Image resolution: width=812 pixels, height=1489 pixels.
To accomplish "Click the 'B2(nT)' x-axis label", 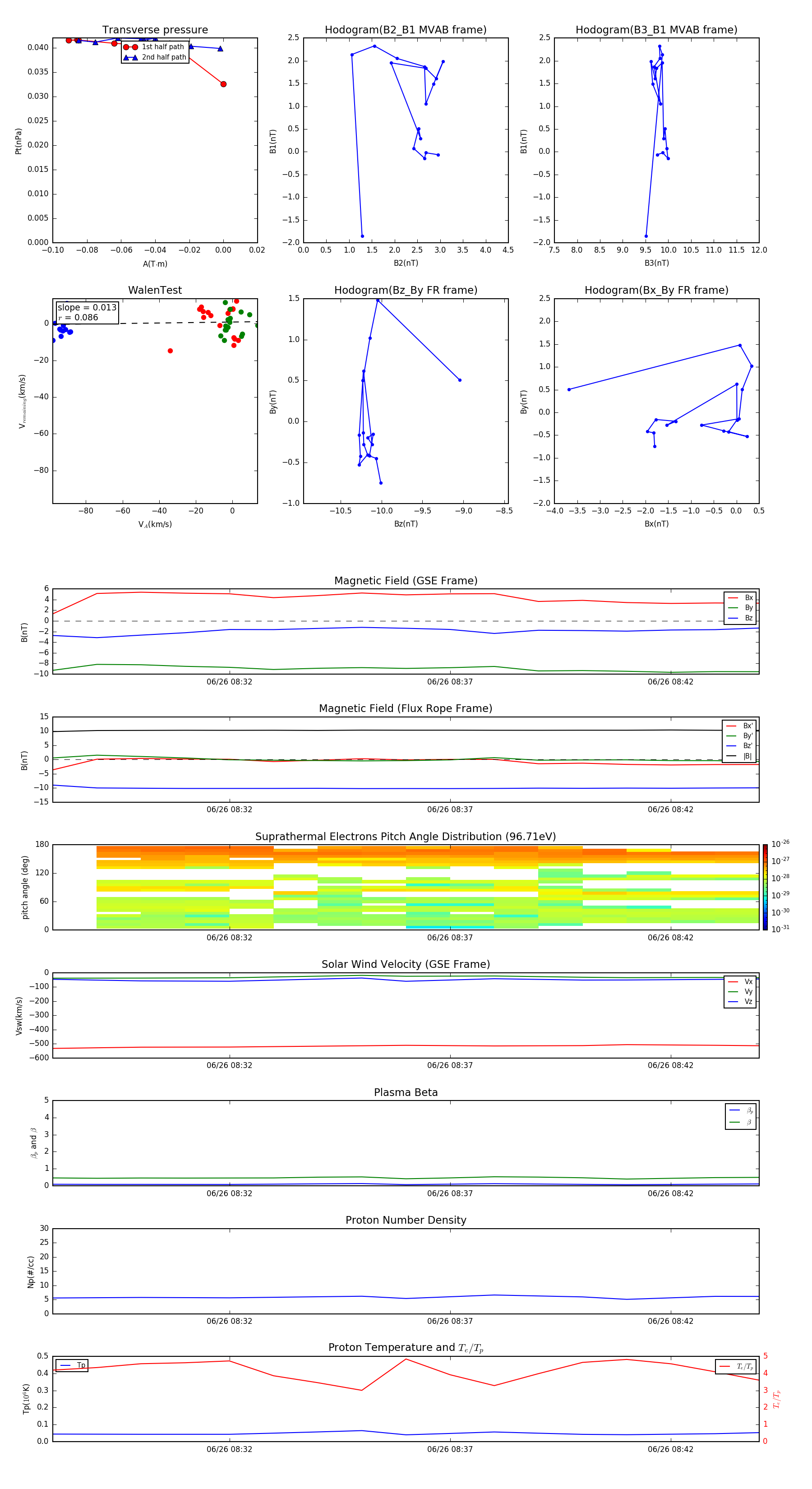I will (x=406, y=263).
